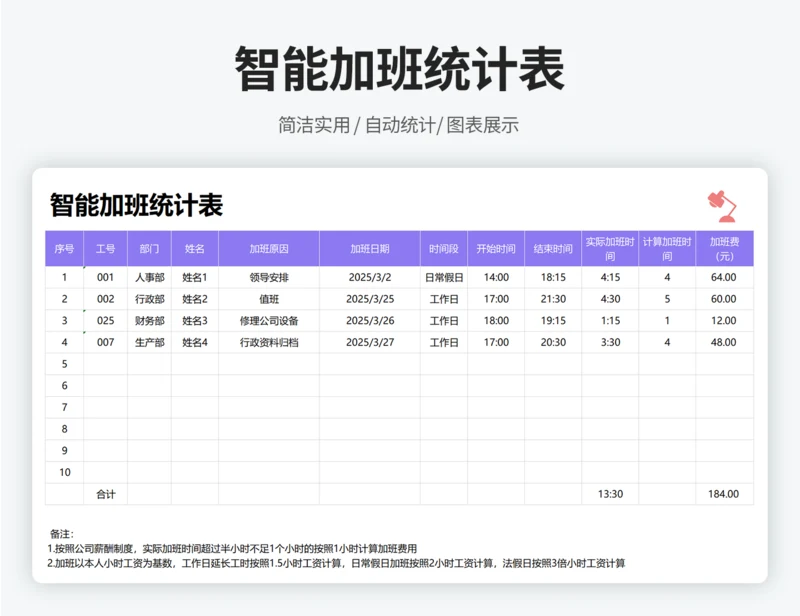Click the red desk lamp icon
800x616 pixels.
(722, 206)
